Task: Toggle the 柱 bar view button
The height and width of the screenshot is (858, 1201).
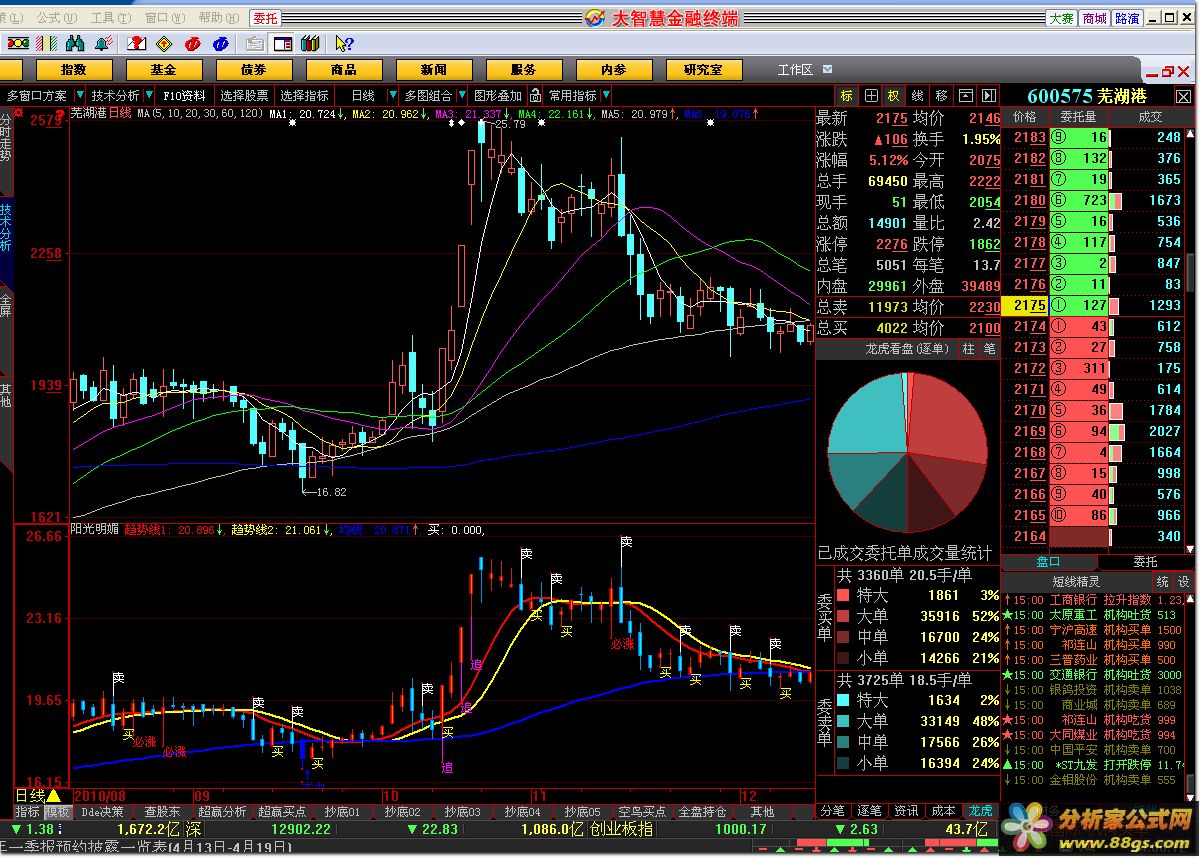Action: [x=968, y=348]
